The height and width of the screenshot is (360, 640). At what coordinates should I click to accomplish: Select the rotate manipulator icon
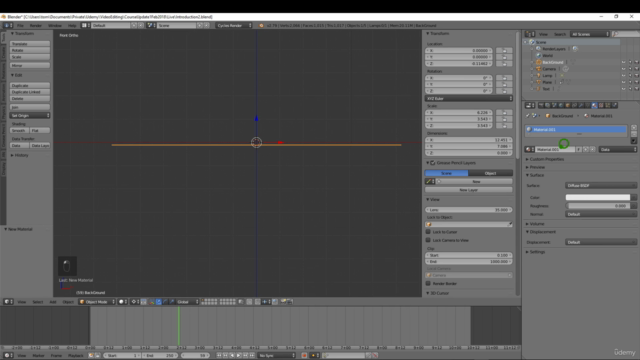[x=165, y=302]
